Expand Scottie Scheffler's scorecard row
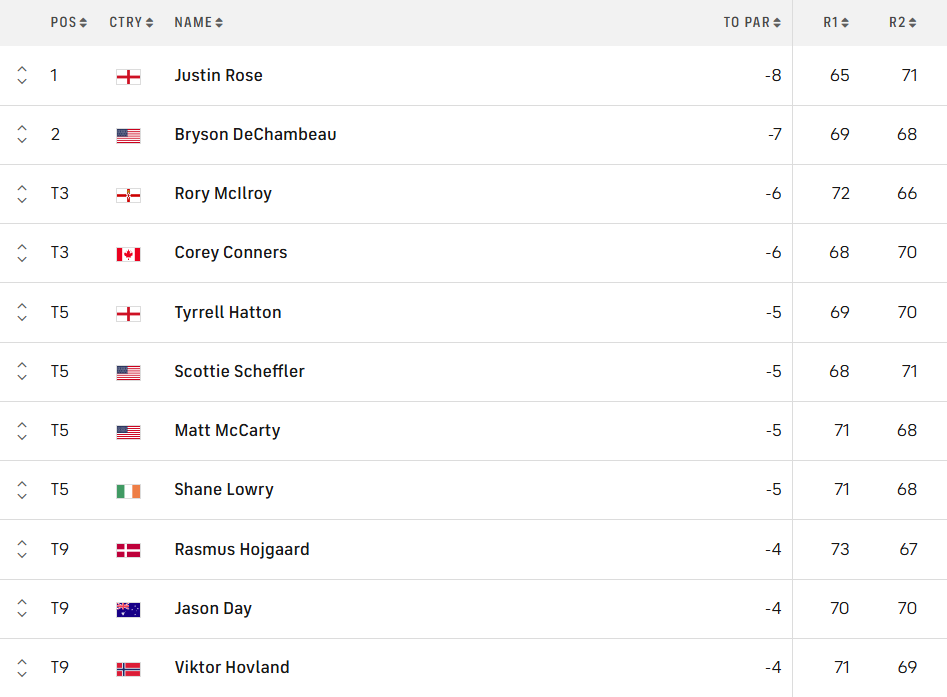Viewport: 947px width, 697px height. pos(22,371)
